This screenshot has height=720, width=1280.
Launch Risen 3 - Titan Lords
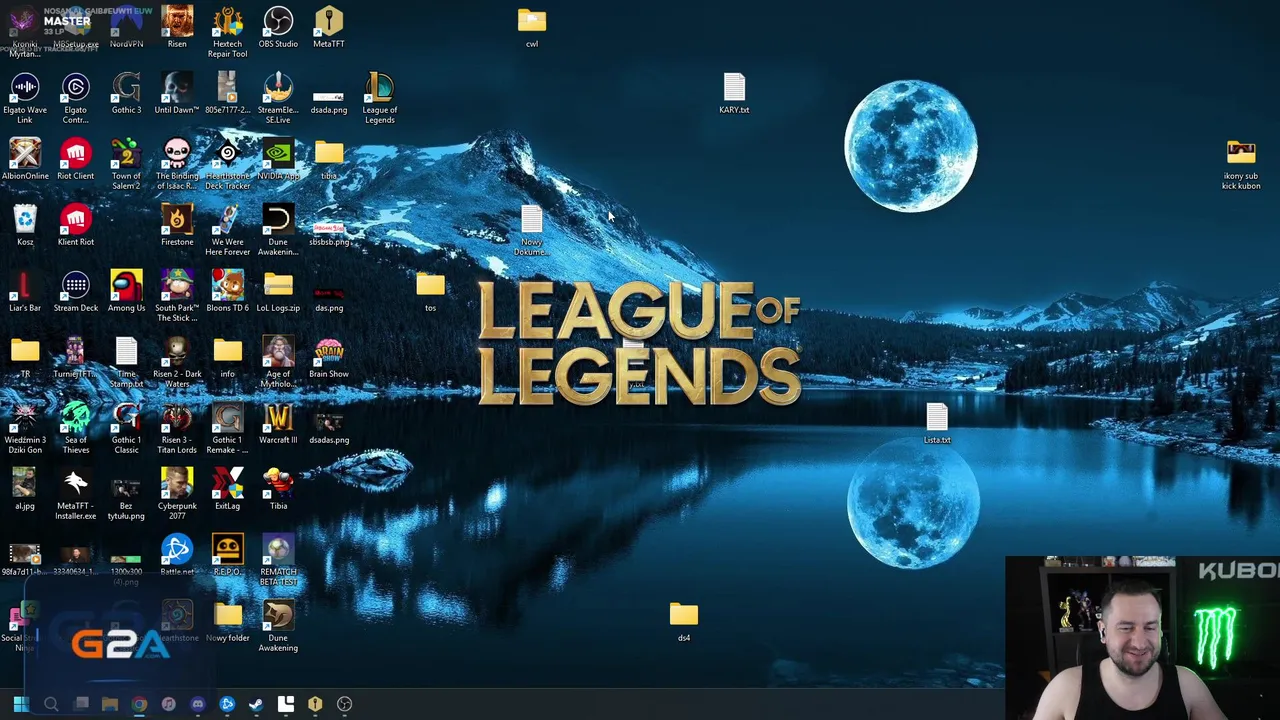[177, 428]
